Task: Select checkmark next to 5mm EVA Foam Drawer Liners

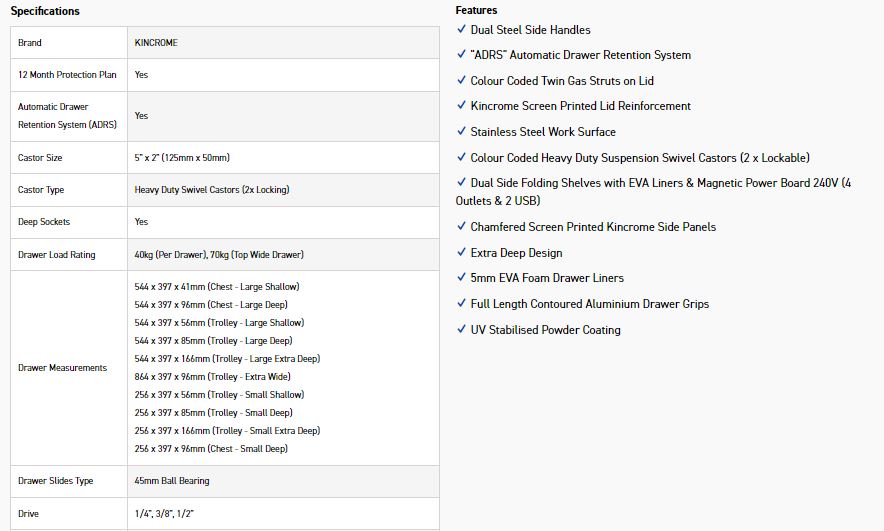Action: (x=461, y=278)
